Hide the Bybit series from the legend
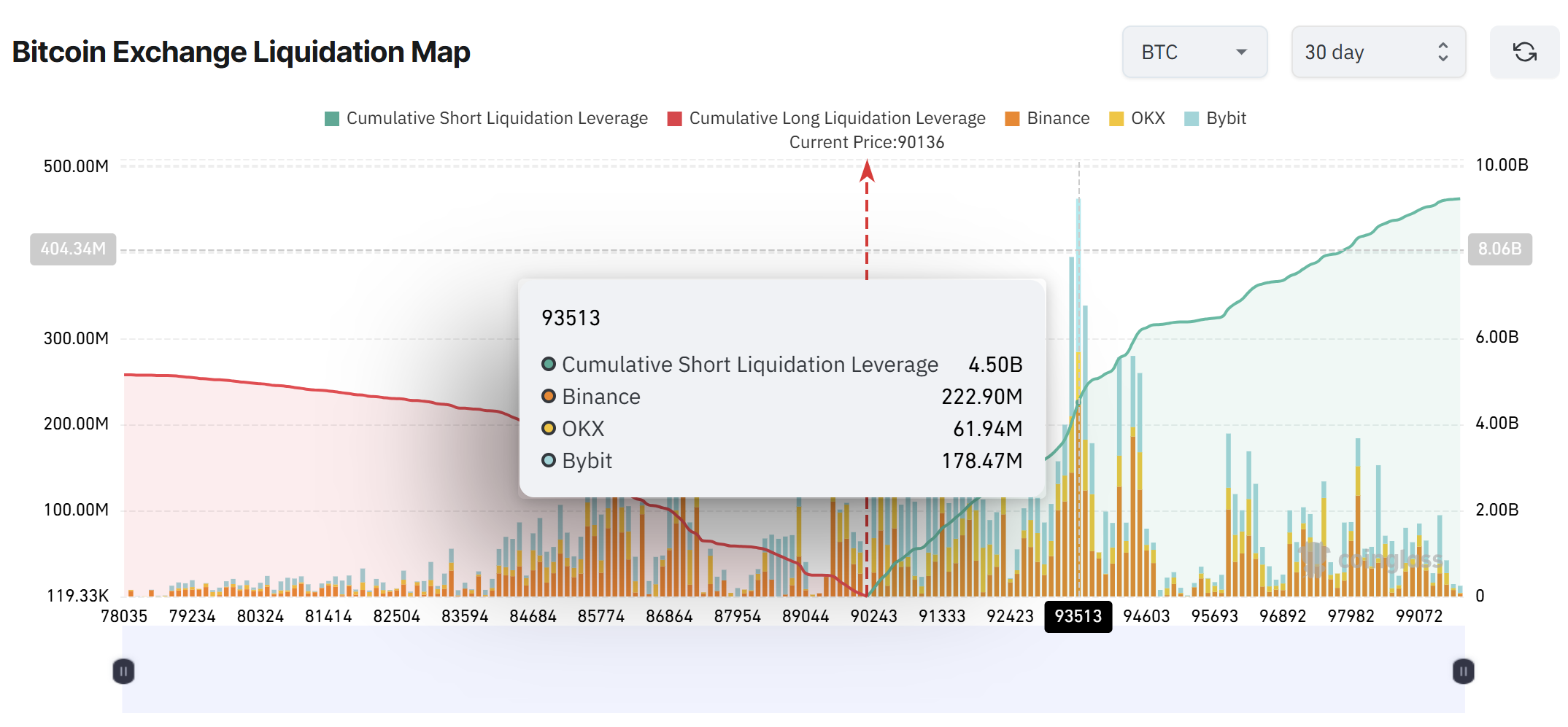Viewport: 1568px width, 727px height. pos(1227,117)
